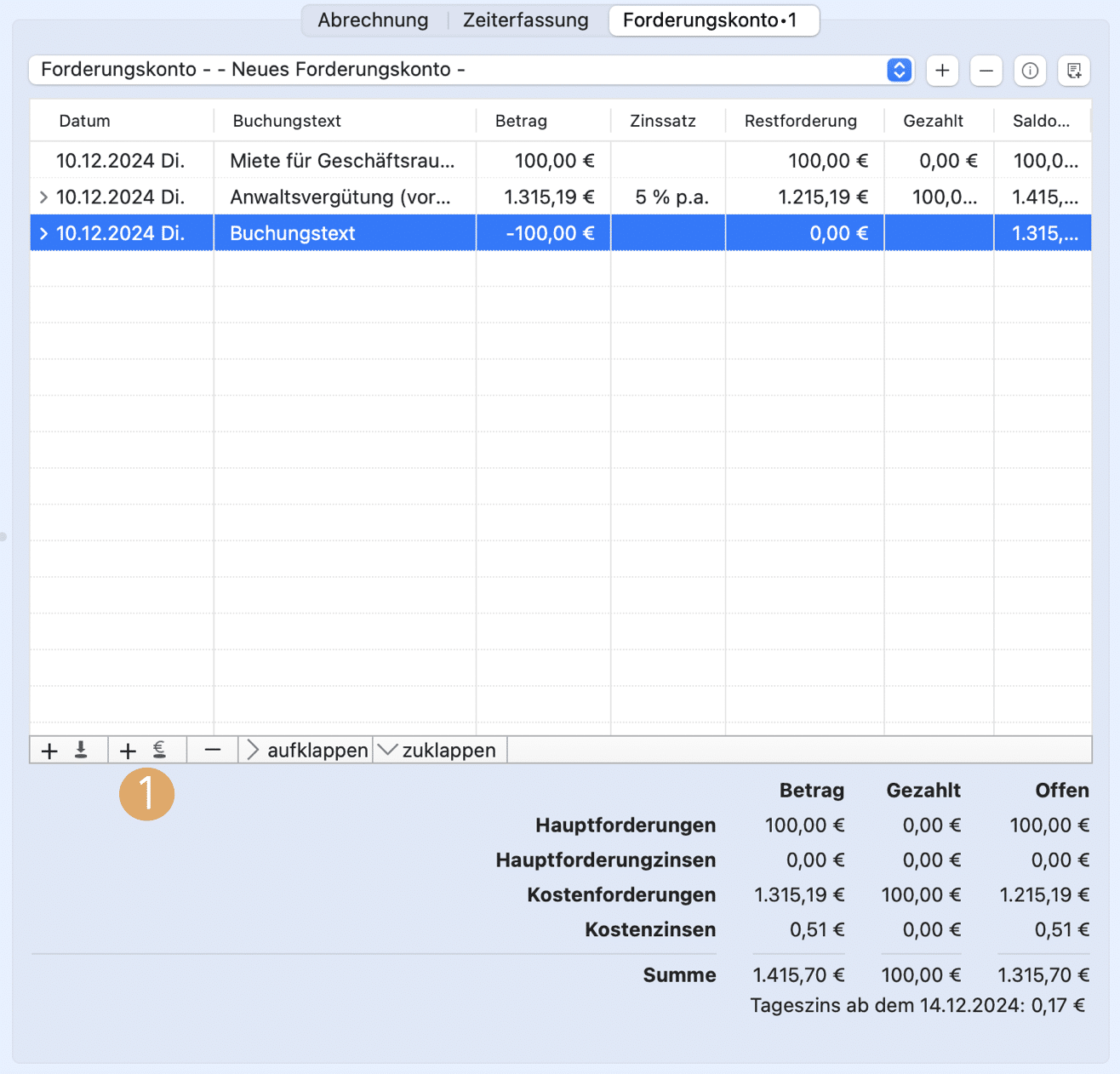
Task: Click the Hauptforderungszinsen summary label
Action: [606, 860]
